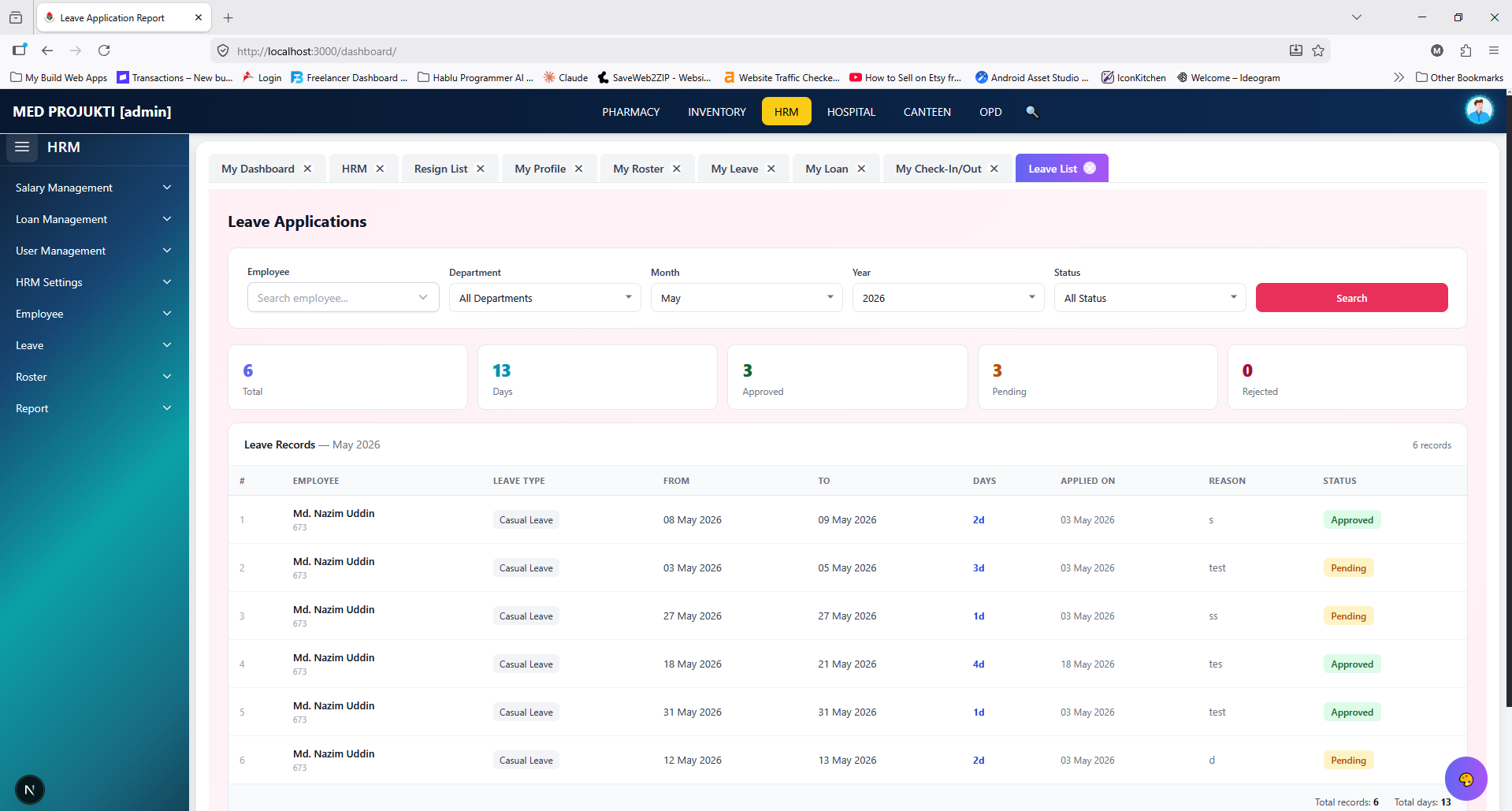Expand the Salary Management sidebar section

[95, 188]
